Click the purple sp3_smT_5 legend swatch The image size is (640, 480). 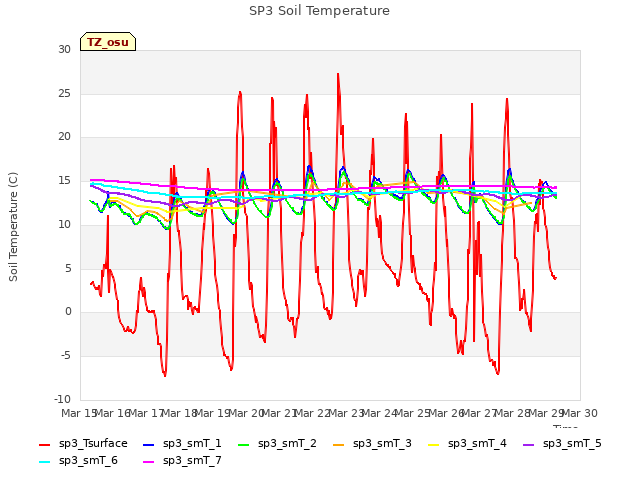point(529,444)
